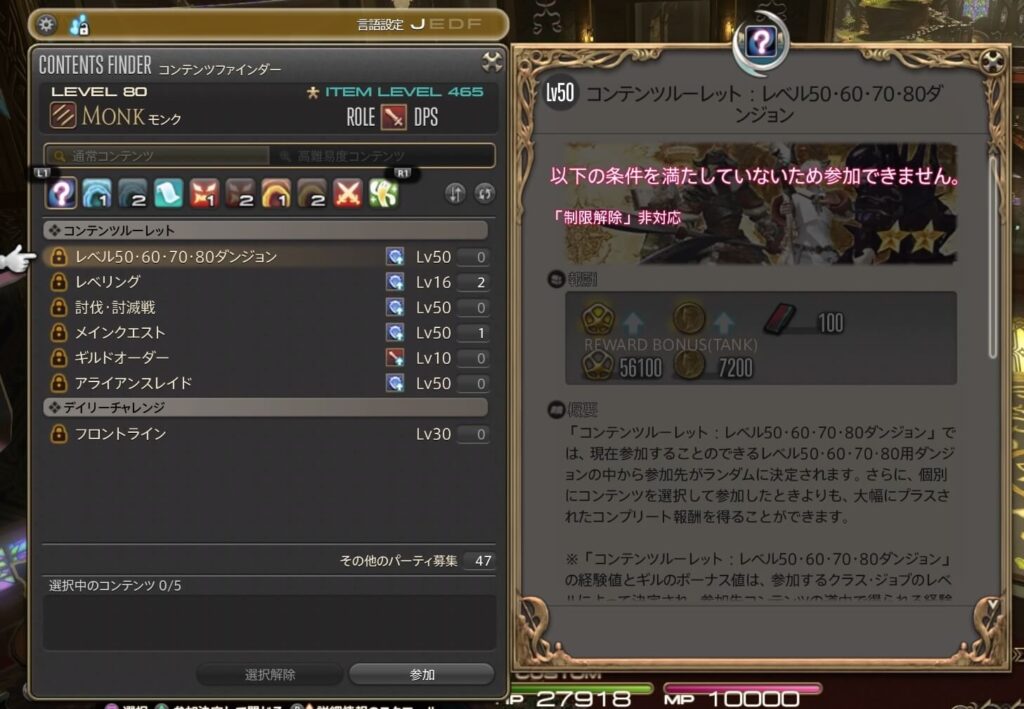1024x709 pixels.
Task: Click the 選択解除 clear selection button
Action: 270,674
